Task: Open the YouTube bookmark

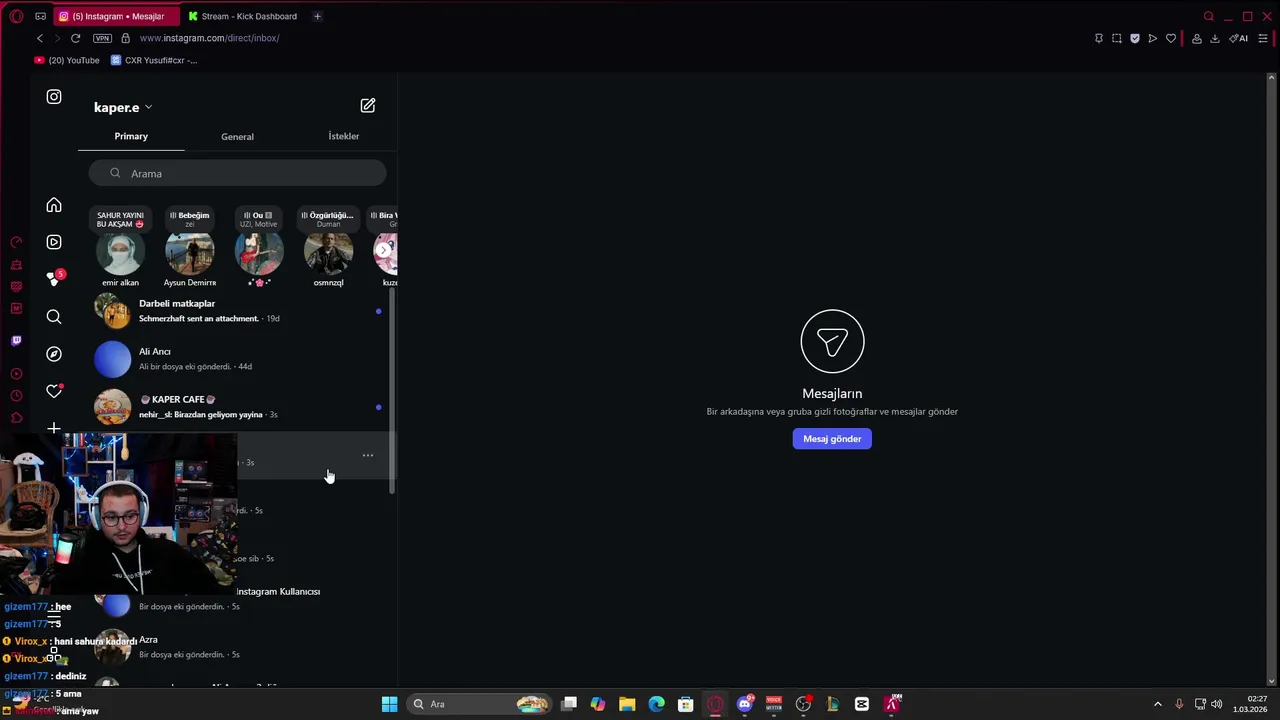Action: [x=67, y=60]
